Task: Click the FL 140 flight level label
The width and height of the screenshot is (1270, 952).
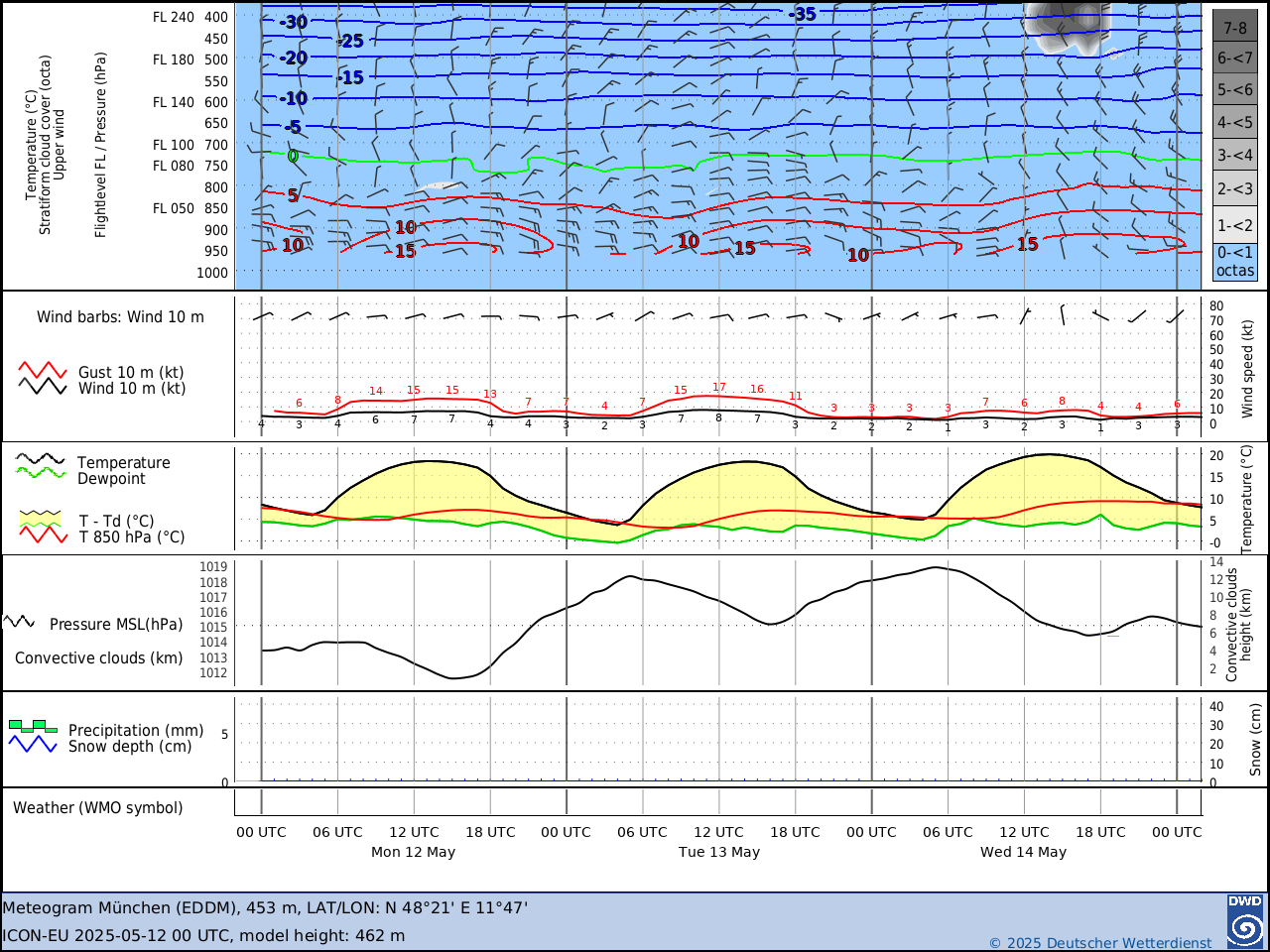Action: (x=174, y=102)
